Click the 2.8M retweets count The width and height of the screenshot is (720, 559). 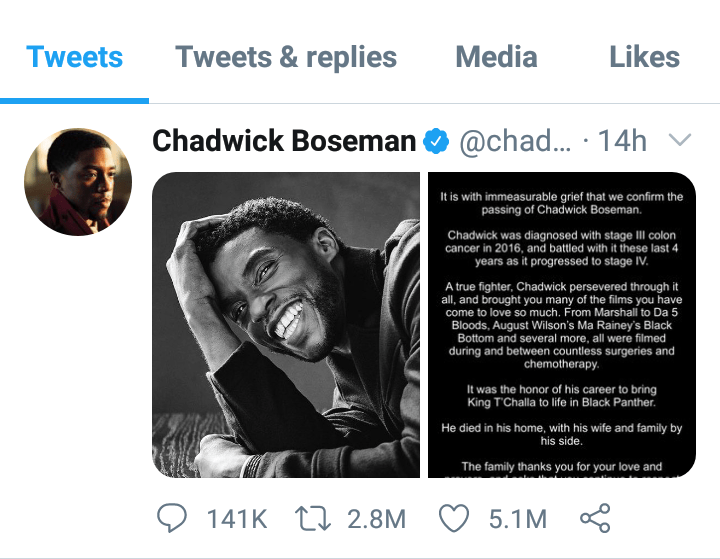tap(377, 519)
